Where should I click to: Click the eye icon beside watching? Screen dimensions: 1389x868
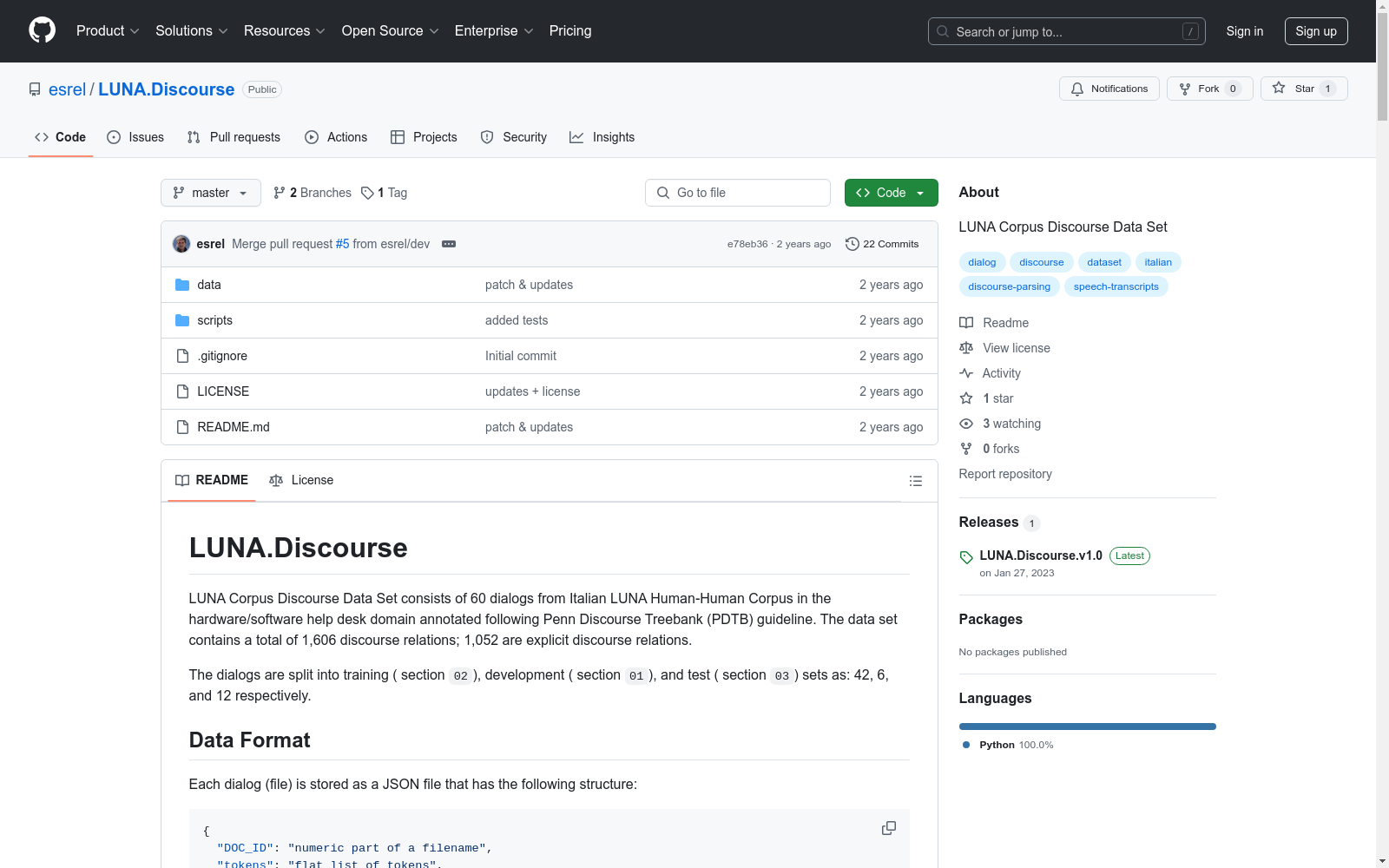(966, 424)
